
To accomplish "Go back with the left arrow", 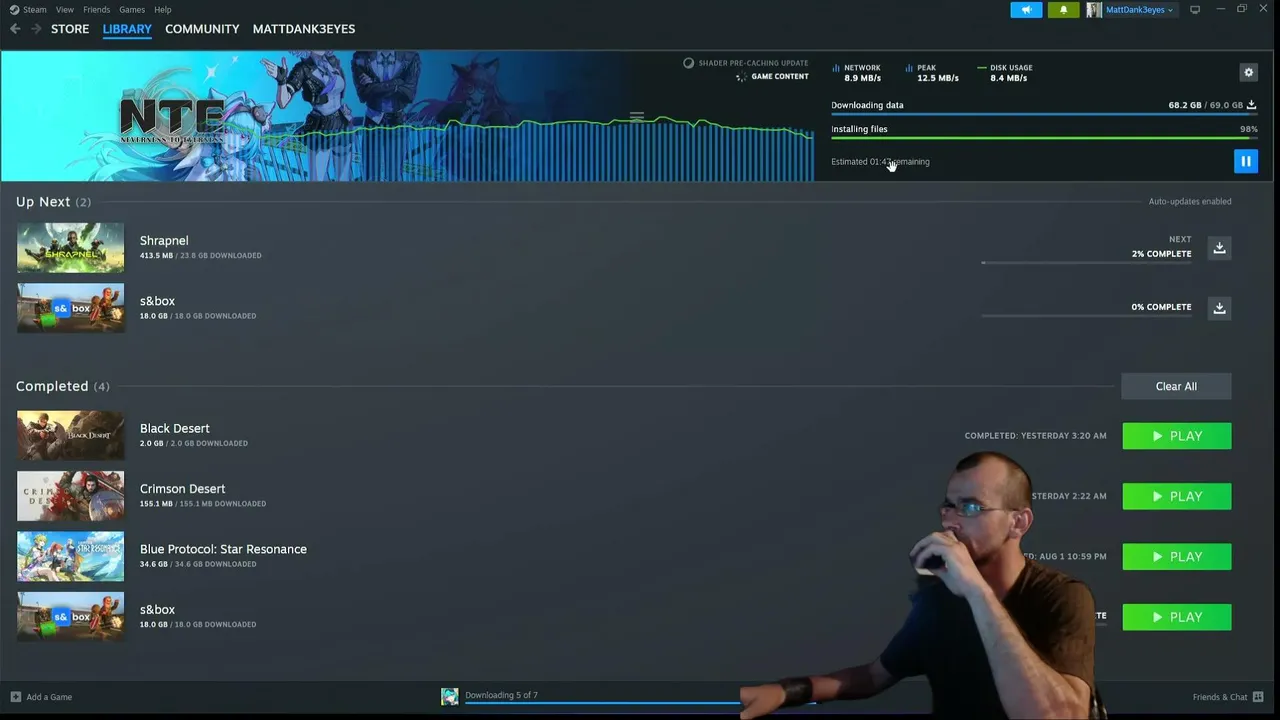I will point(15,29).
